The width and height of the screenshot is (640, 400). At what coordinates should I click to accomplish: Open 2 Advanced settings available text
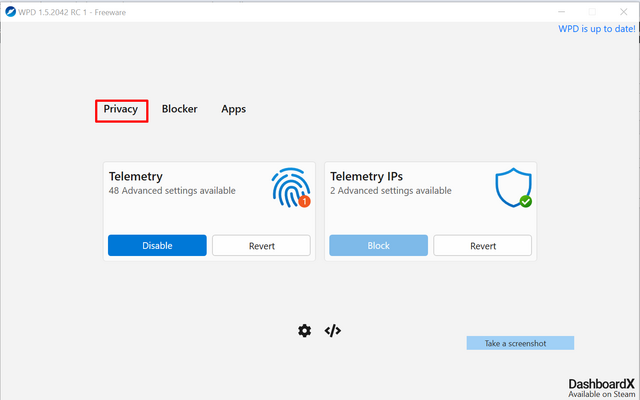click(x=391, y=191)
